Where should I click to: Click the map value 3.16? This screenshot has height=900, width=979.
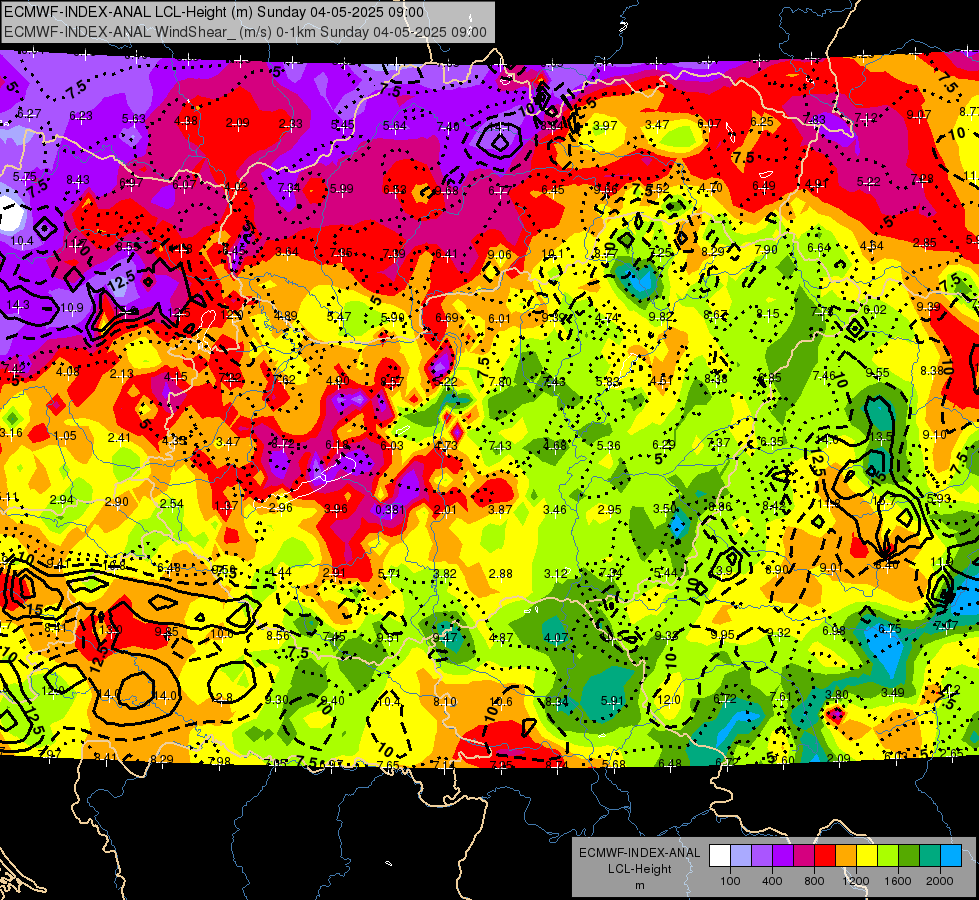pyautogui.click(x=11, y=433)
